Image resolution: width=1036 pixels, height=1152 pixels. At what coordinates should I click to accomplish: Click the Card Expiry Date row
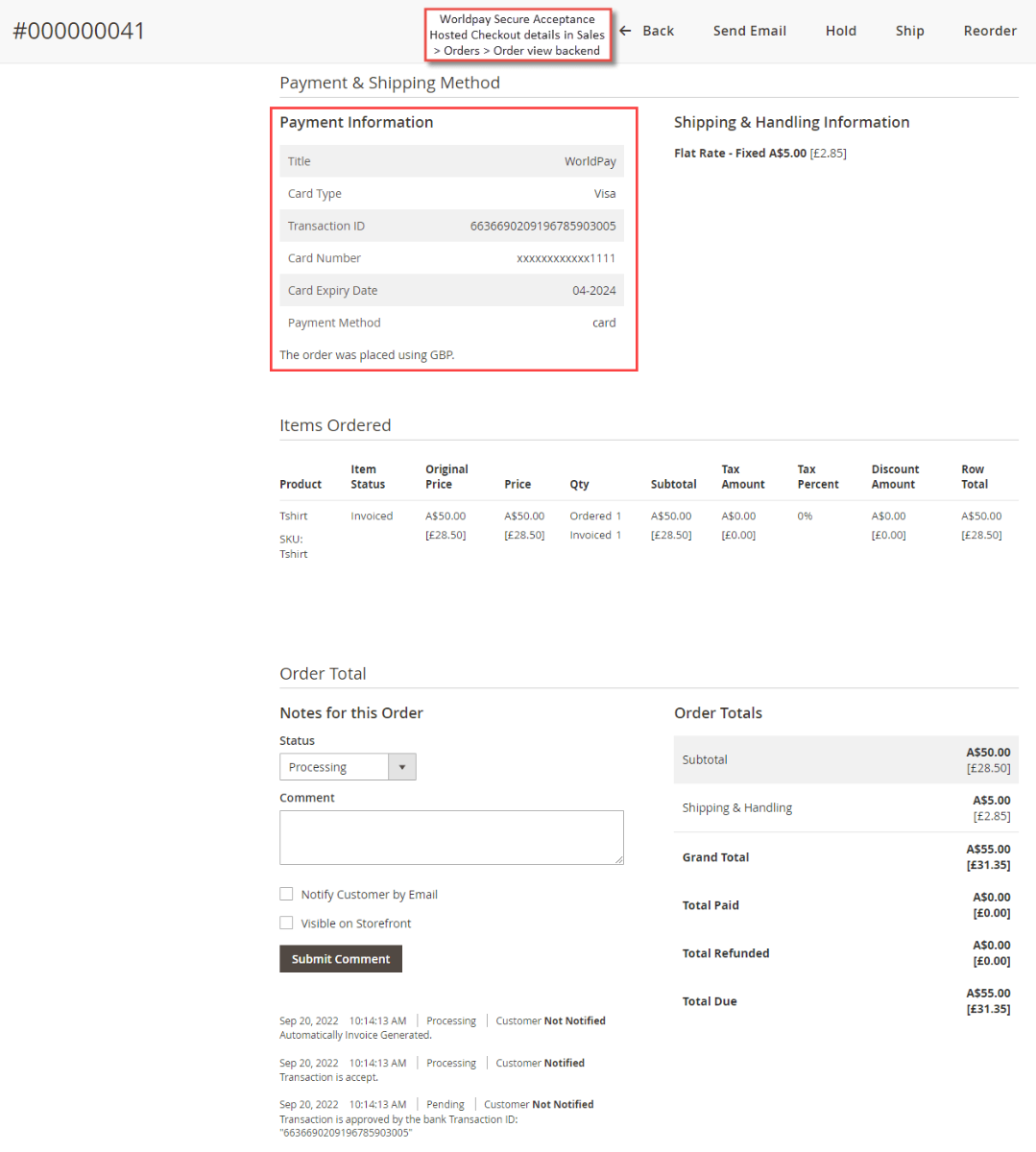coord(450,290)
